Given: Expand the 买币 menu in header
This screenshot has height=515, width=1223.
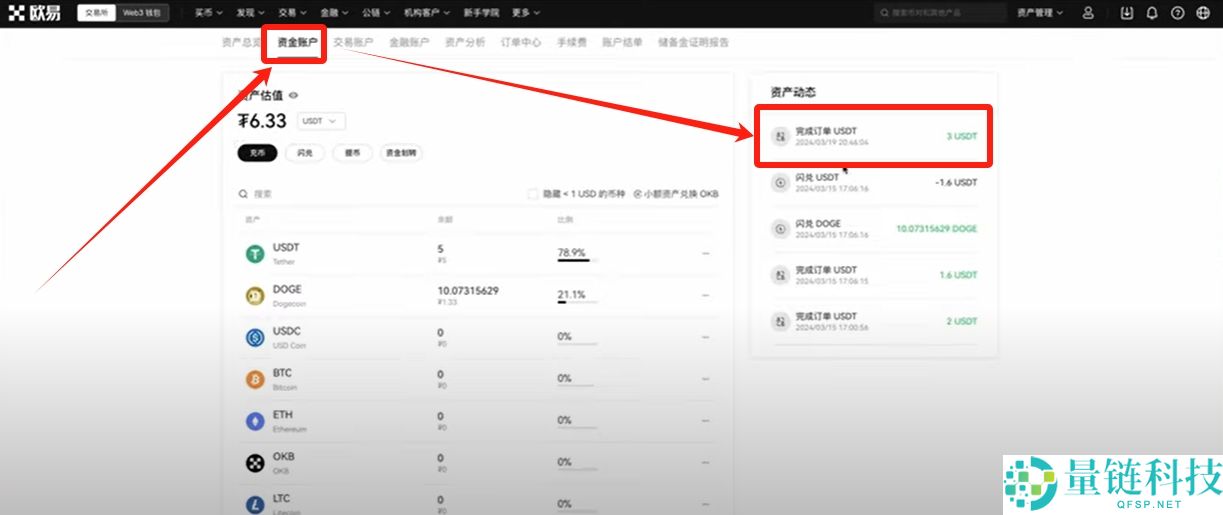Looking at the screenshot, I should pos(207,13).
